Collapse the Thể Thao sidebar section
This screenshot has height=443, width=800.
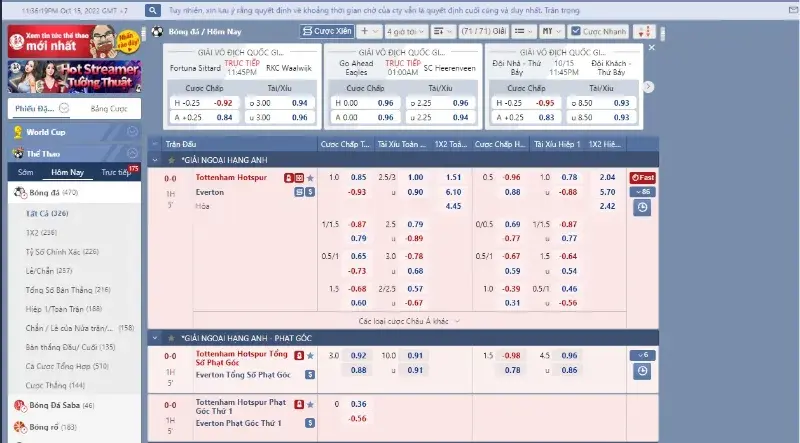(132, 153)
